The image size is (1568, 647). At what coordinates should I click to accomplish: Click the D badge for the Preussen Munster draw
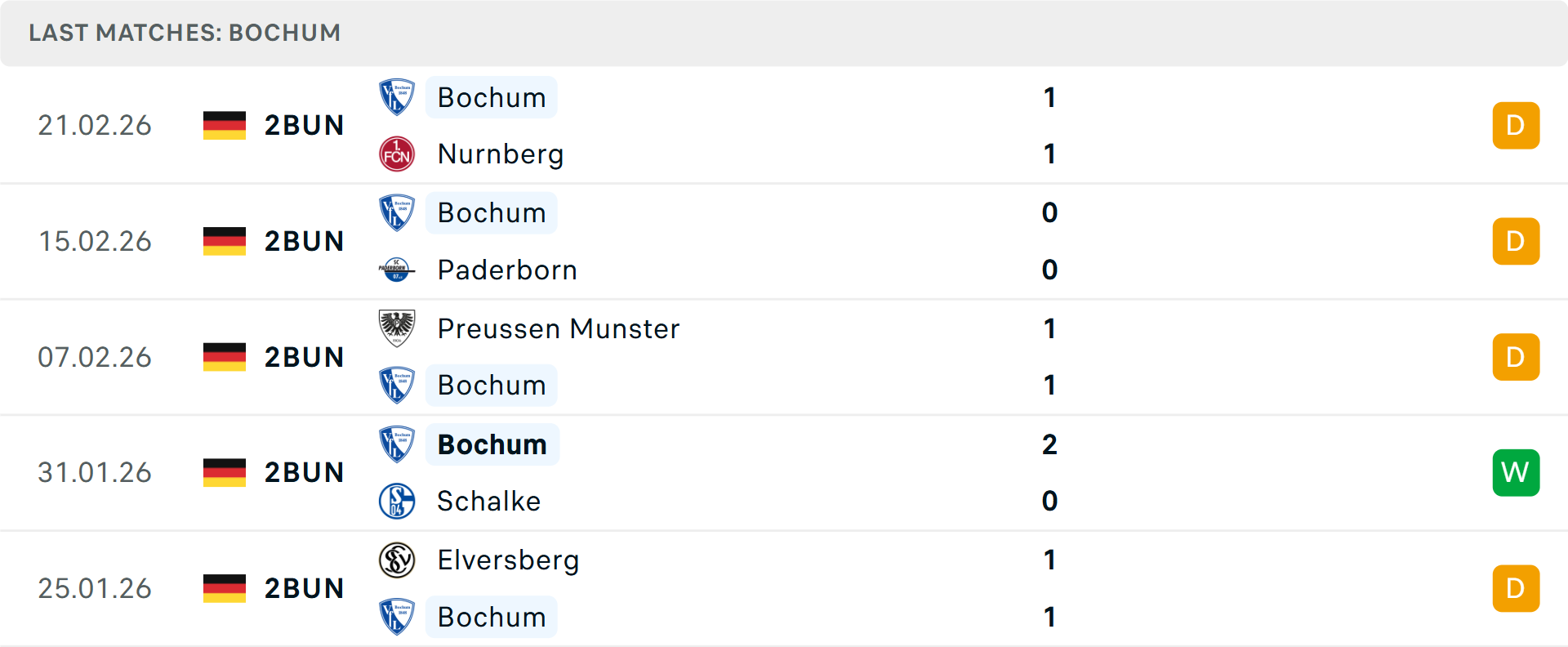click(x=1516, y=356)
